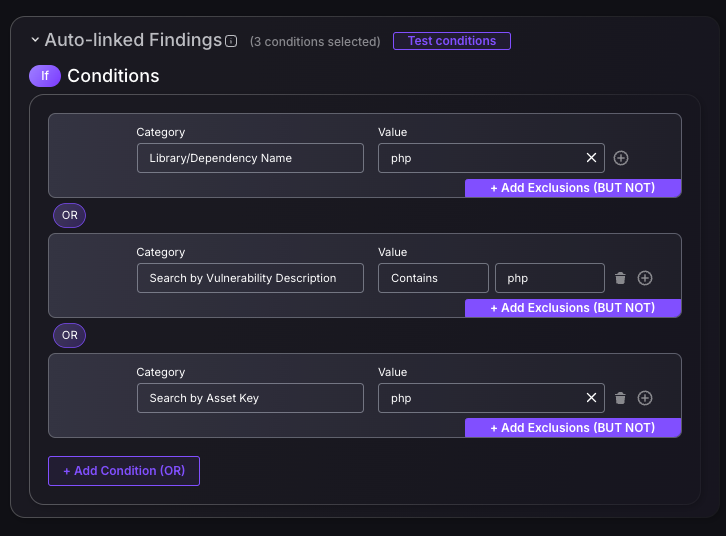Clear the php value in Asset Key row
This screenshot has width=726, height=536.
coord(591,398)
